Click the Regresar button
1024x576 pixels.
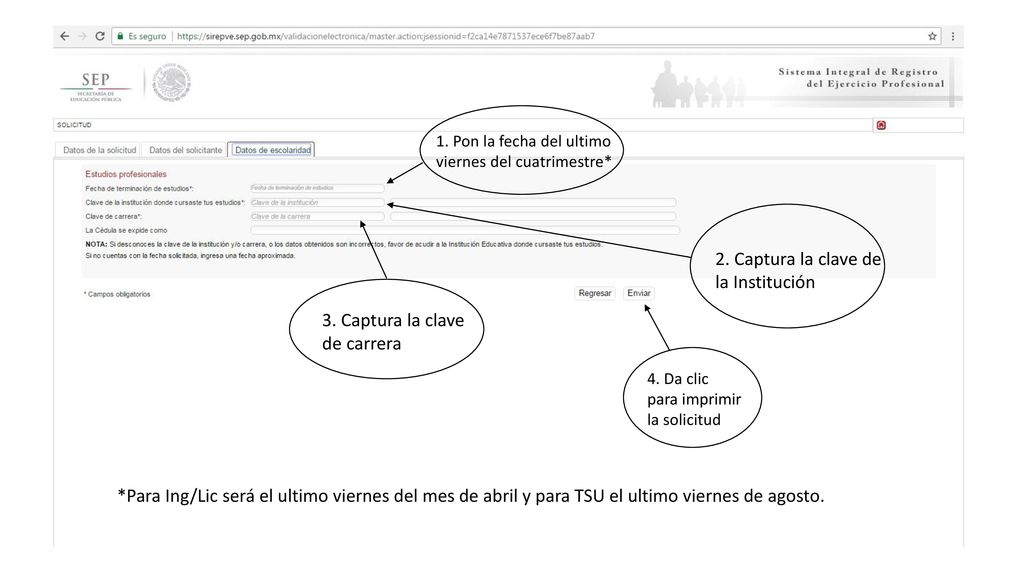click(x=595, y=293)
